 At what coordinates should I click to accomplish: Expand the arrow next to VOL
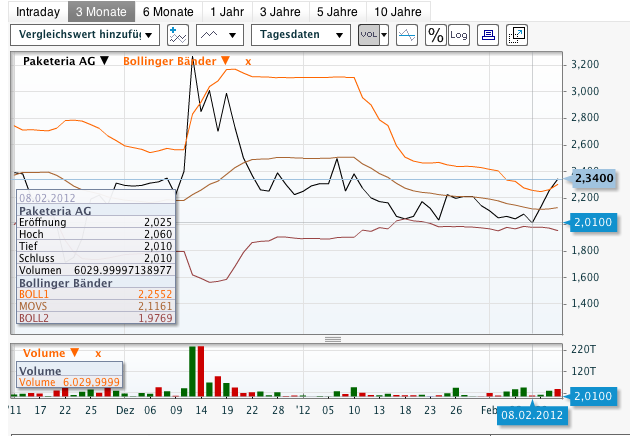tap(385, 35)
